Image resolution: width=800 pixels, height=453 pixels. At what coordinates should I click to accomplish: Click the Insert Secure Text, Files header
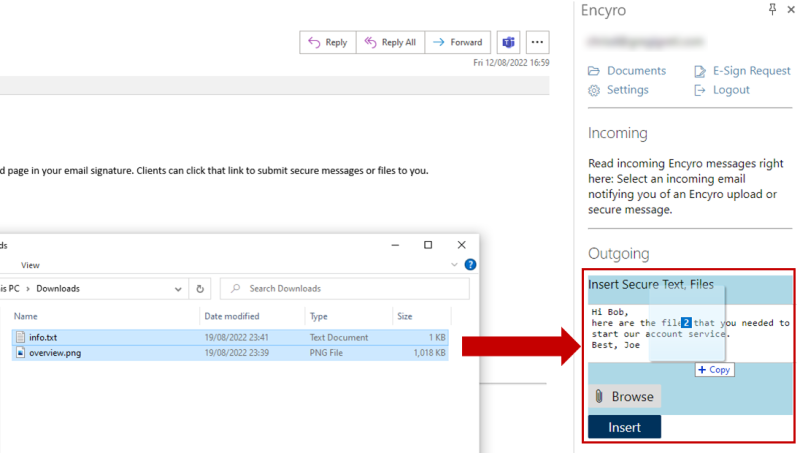pos(651,285)
